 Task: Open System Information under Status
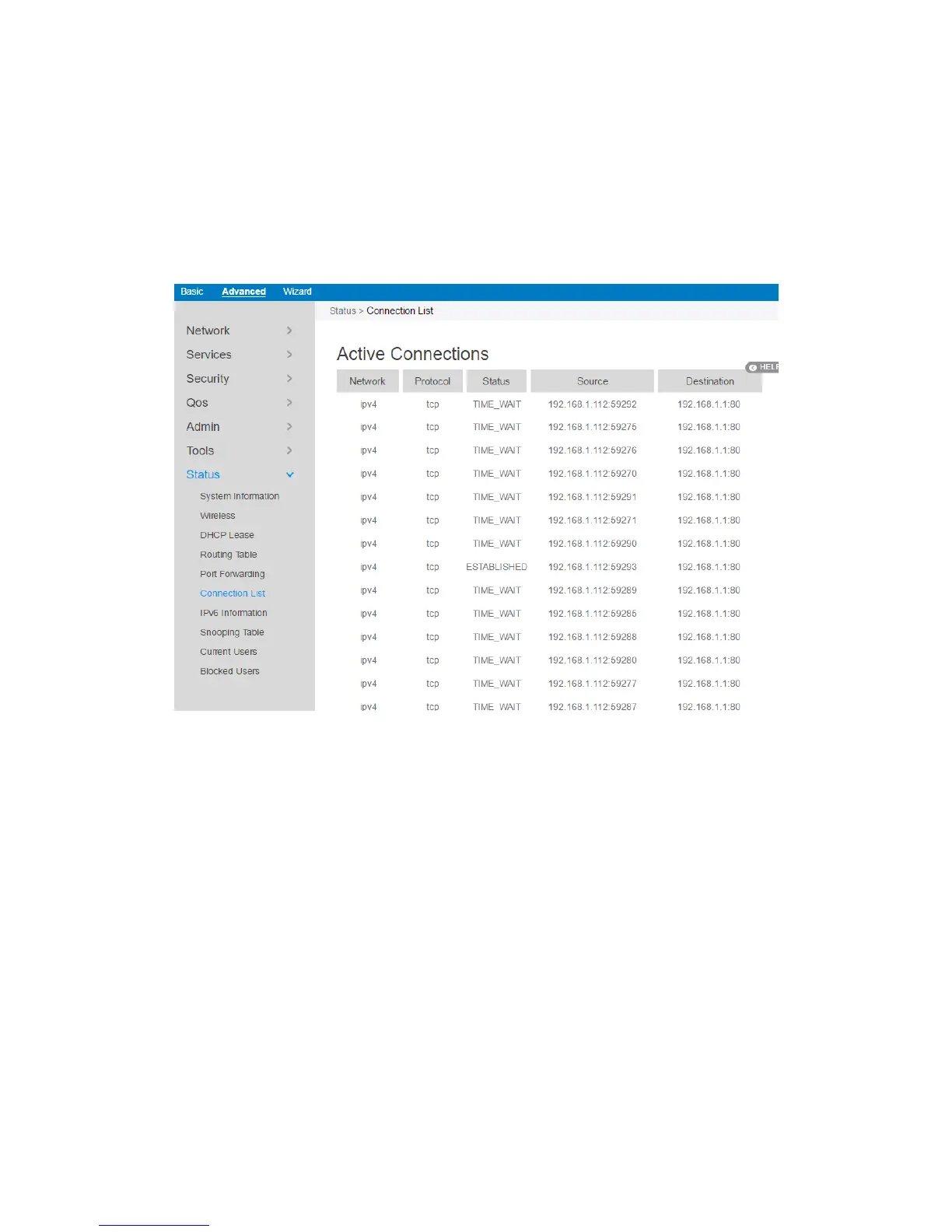240,496
